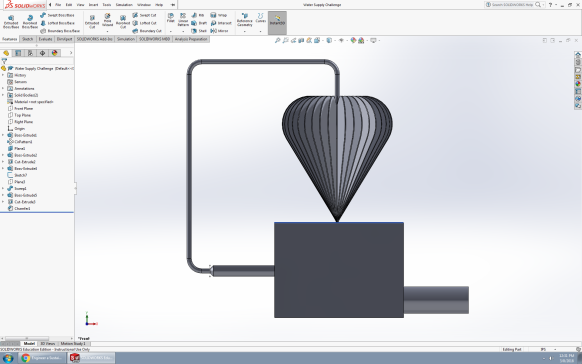
Task: Pick the Wrap tool
Action: [x=219, y=15]
